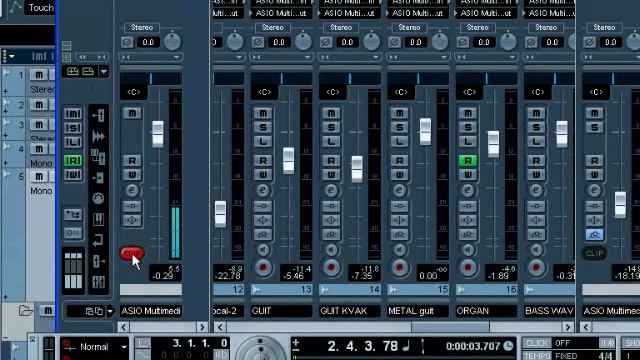
Task: Toggle EQ bypass on GUIT KVAK channel
Action: (331, 220)
